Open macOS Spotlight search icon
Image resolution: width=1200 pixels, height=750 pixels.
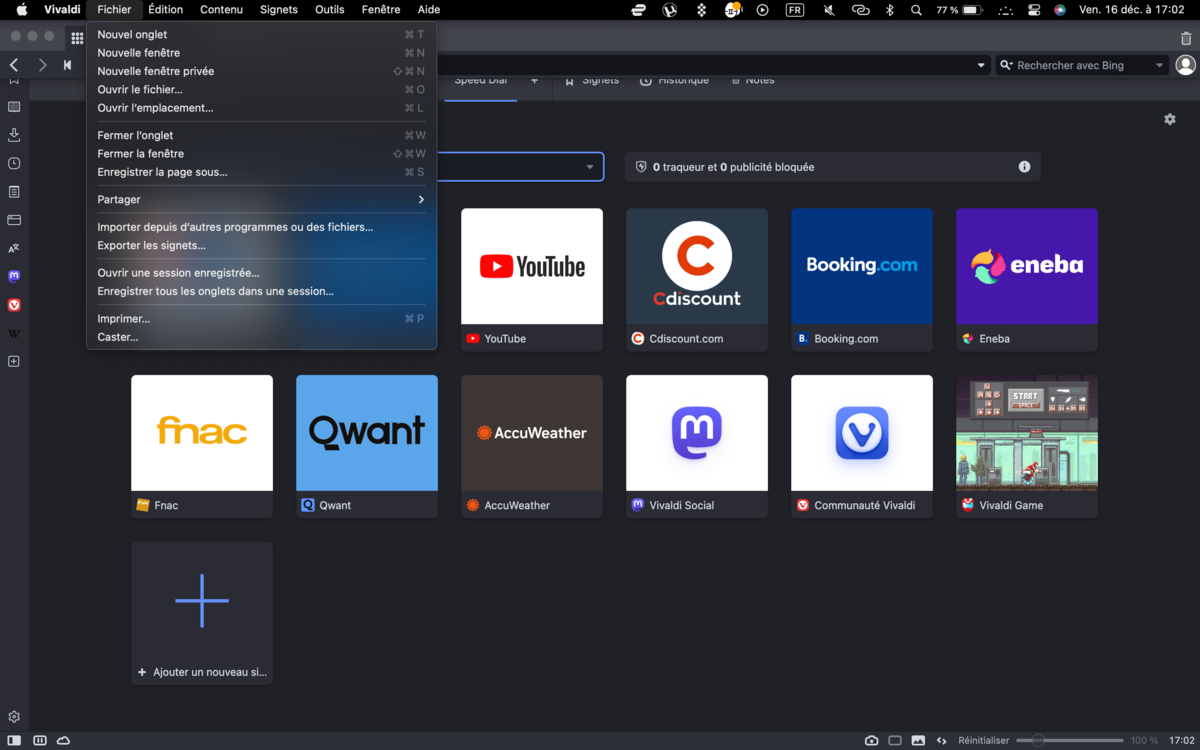coord(916,10)
